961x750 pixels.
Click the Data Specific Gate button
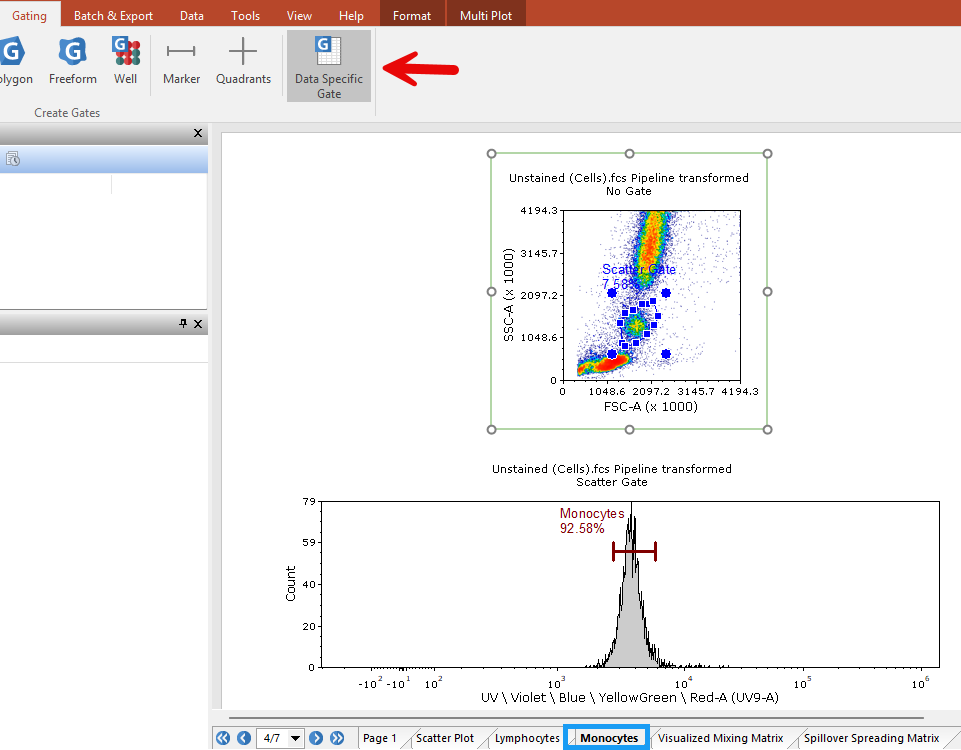(329, 66)
